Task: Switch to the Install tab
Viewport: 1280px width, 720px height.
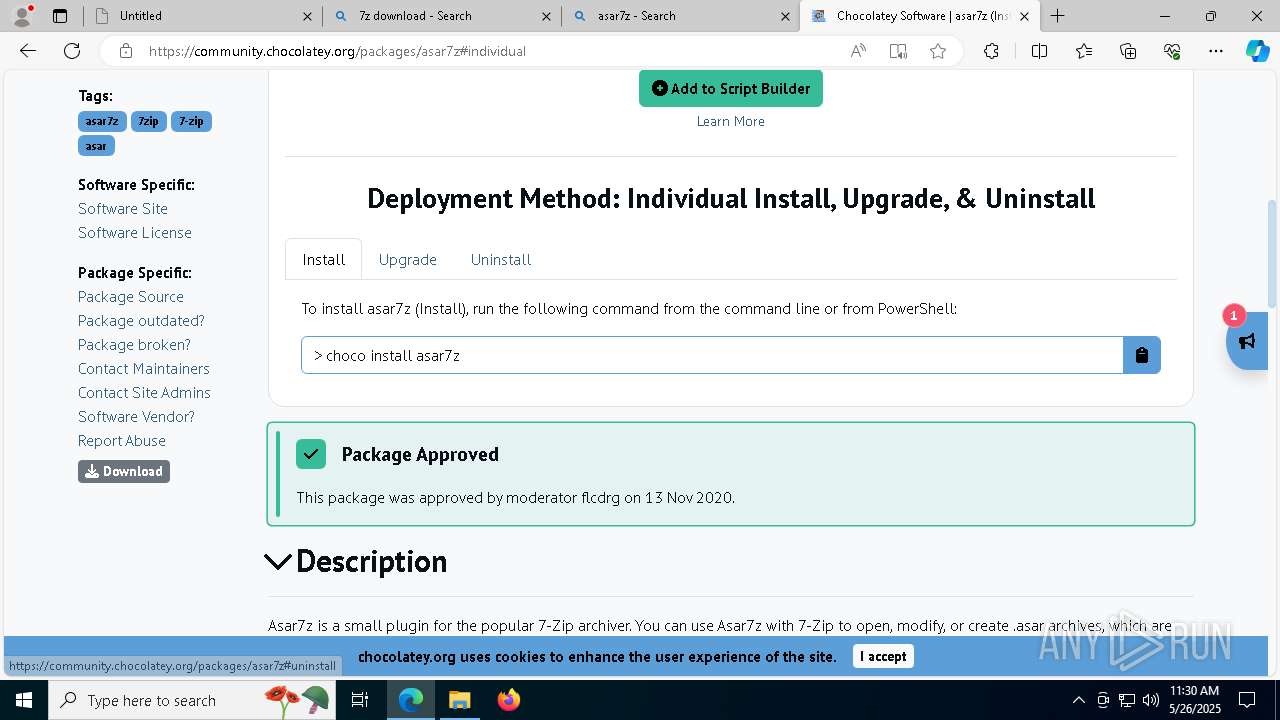Action: [324, 259]
